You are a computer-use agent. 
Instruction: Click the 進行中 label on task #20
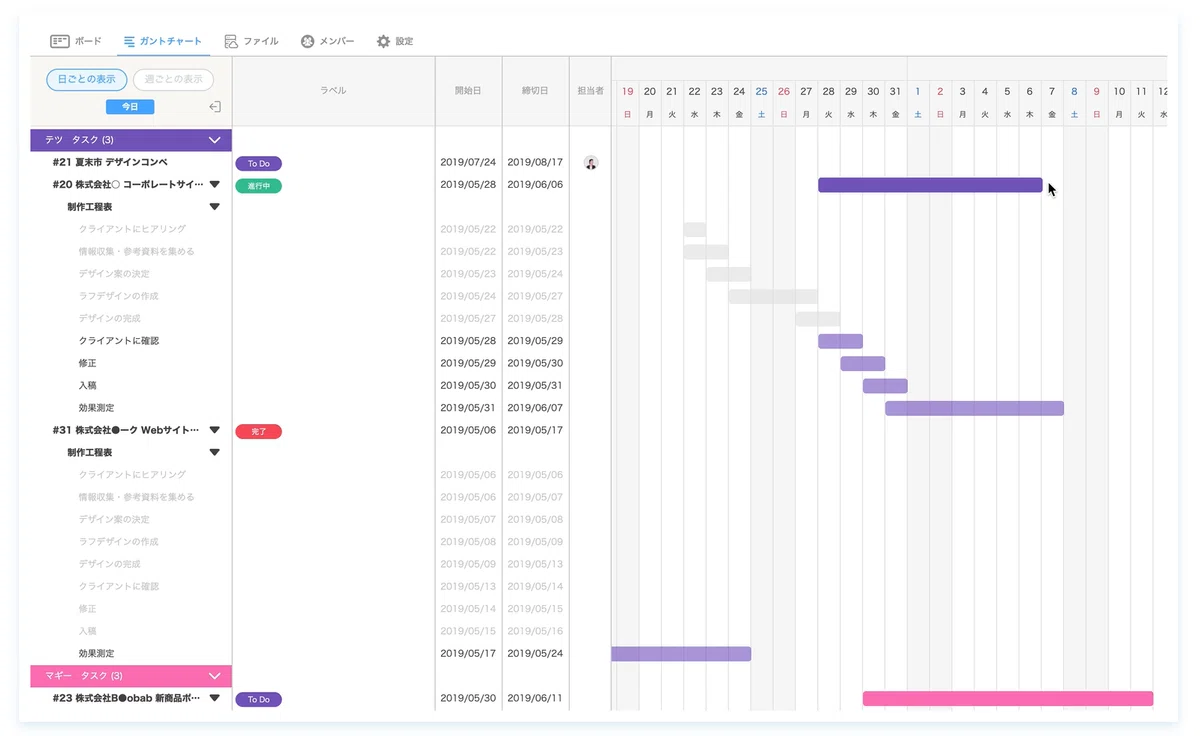pos(259,186)
